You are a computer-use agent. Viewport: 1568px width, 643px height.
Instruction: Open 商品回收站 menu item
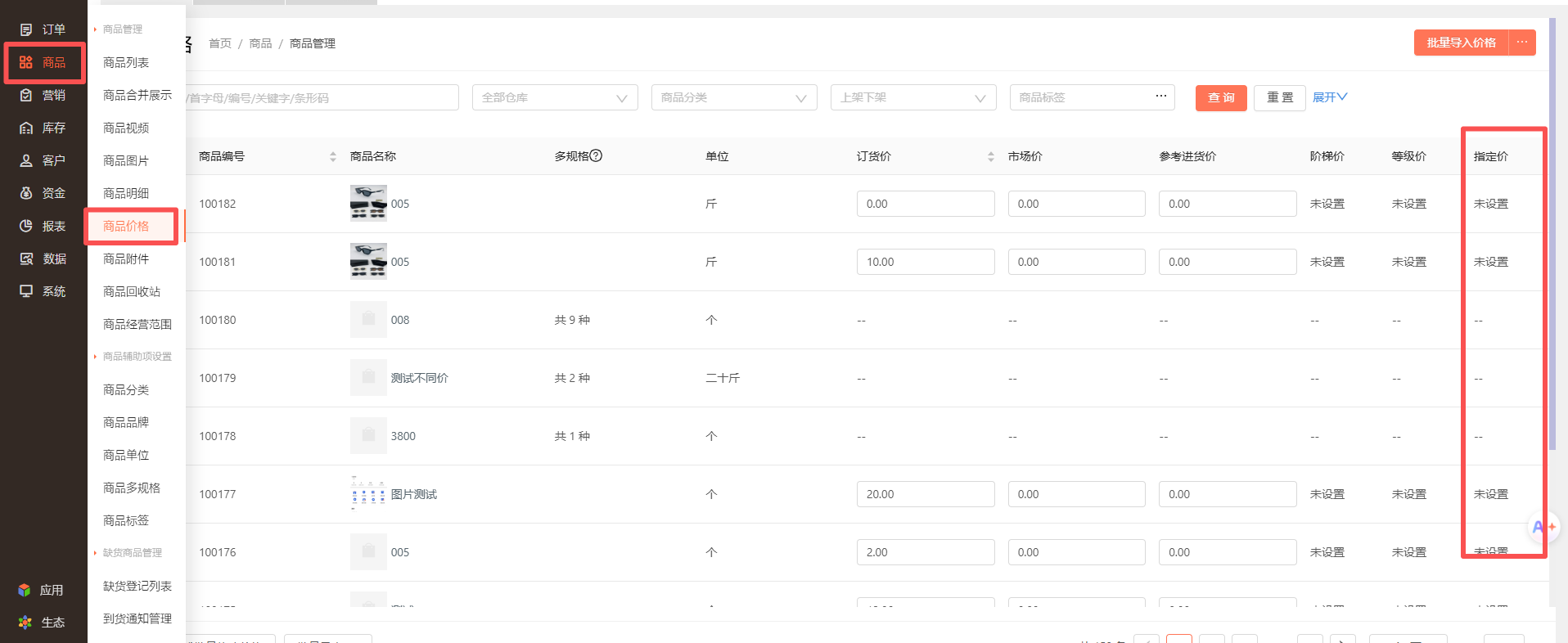coord(132,291)
